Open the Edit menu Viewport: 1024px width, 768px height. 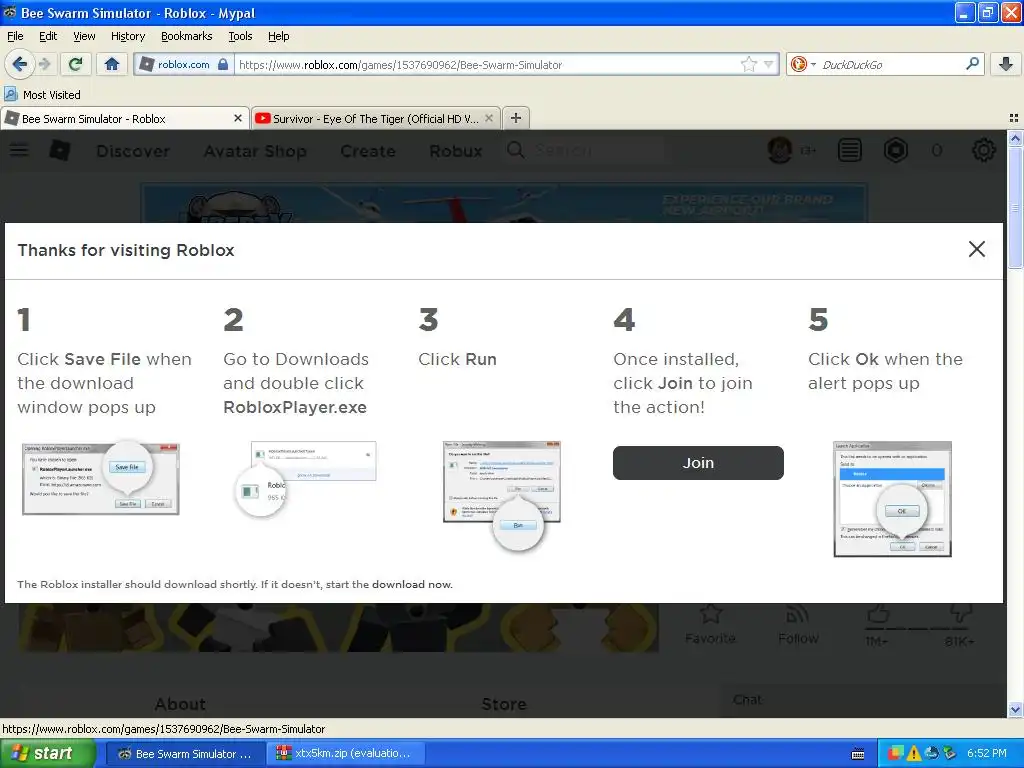point(48,36)
